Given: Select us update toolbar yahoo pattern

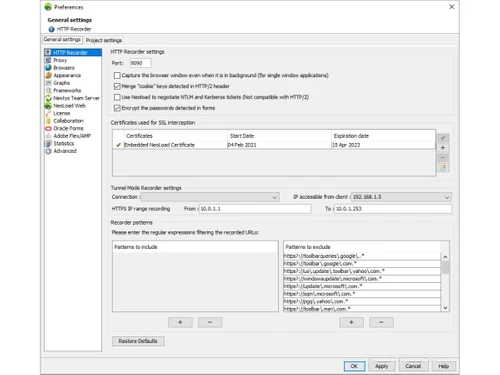Looking at the screenshot, I should click(362, 271).
